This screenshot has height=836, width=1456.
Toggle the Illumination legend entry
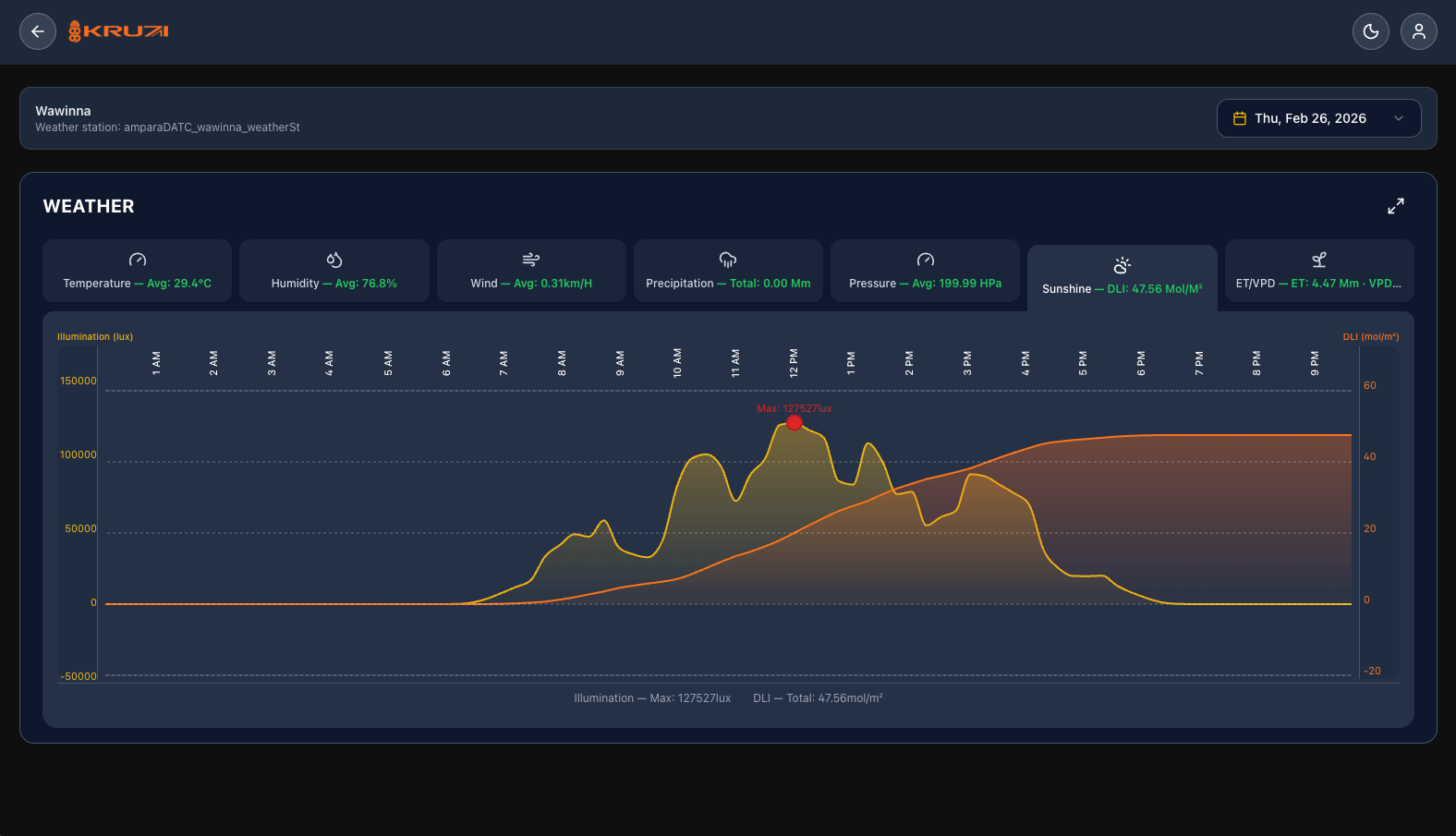pyautogui.click(x=652, y=698)
